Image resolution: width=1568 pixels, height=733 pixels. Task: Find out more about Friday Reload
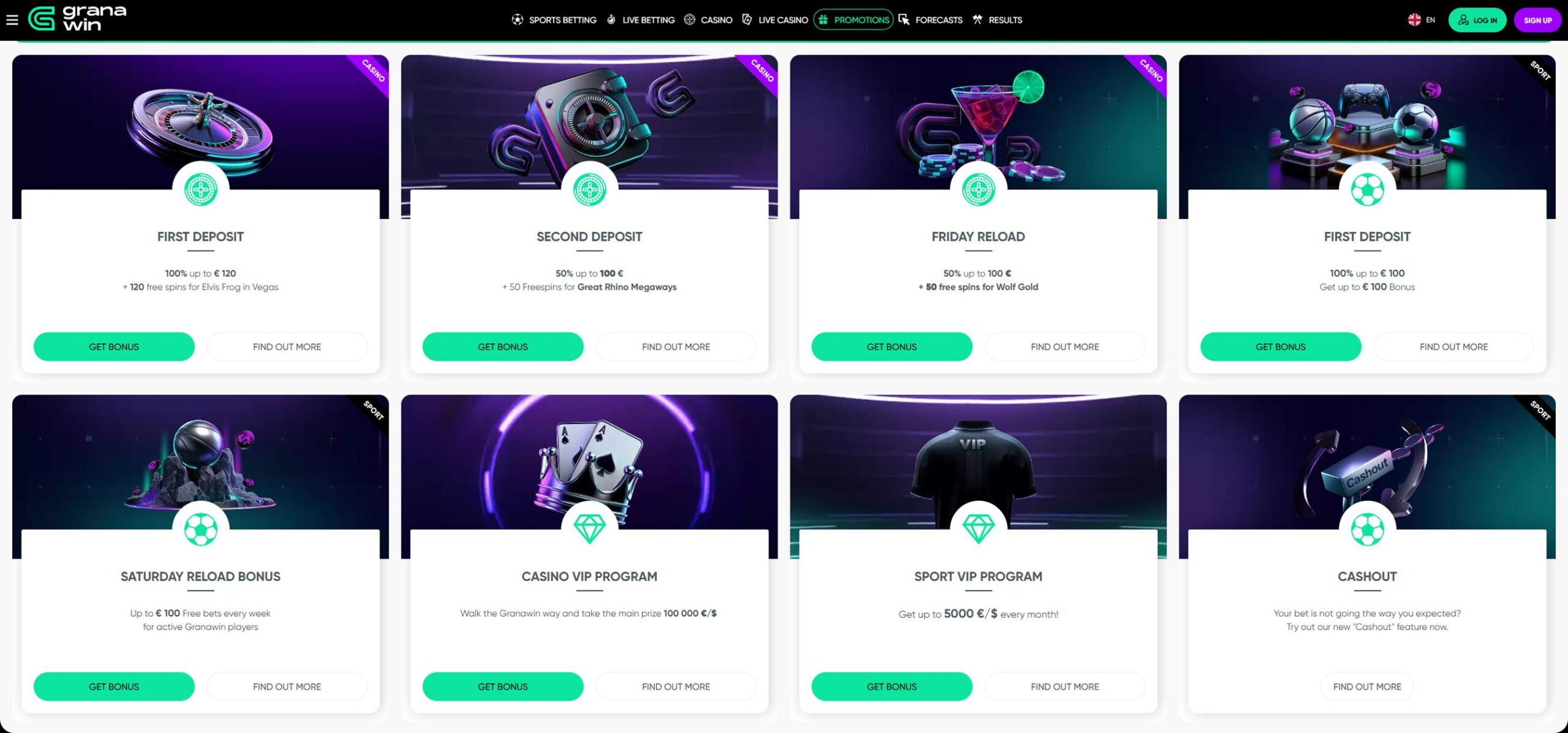1065,347
